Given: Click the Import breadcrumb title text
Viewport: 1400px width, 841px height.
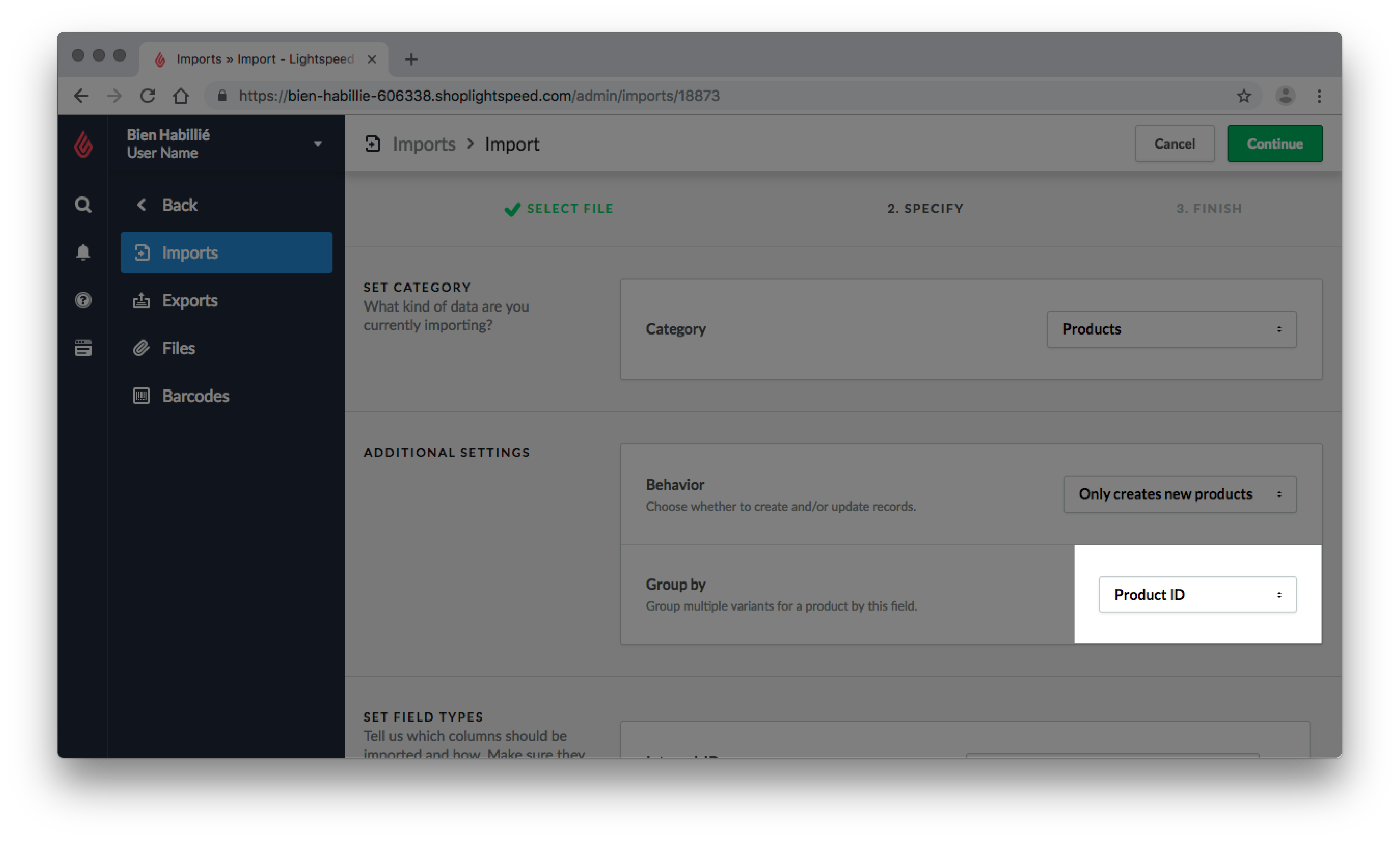Looking at the screenshot, I should pyautogui.click(x=512, y=144).
